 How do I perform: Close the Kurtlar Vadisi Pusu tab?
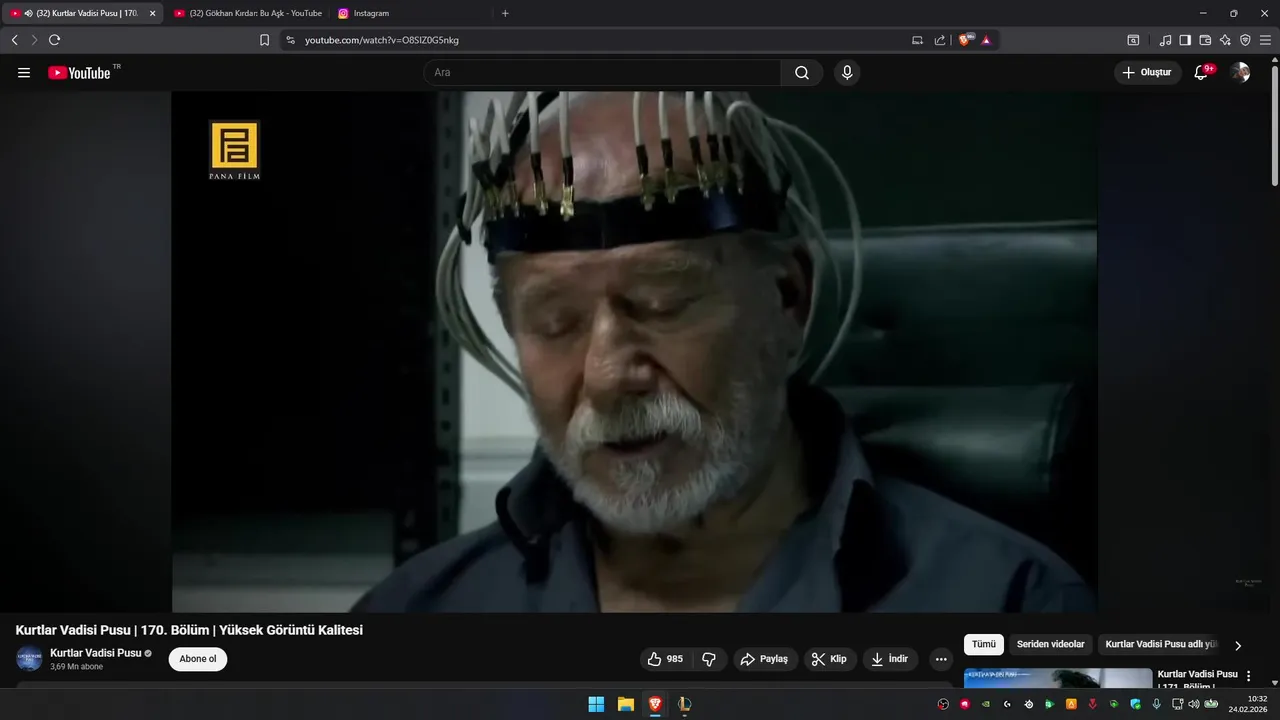coord(153,13)
